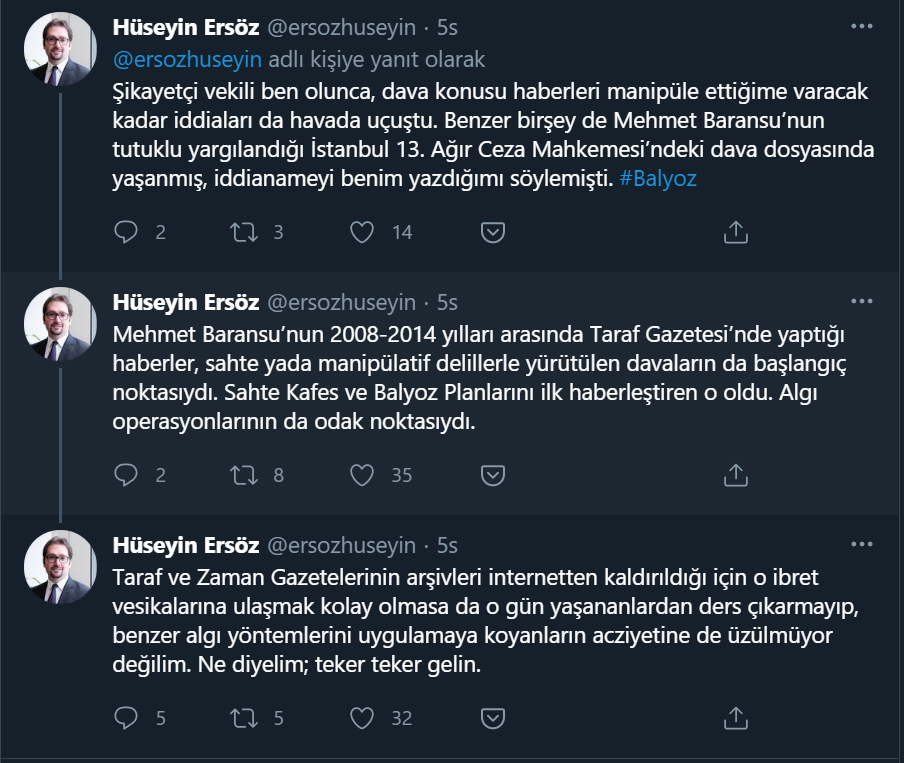Open the @ersozhuseyin mention in reply line

(186, 59)
